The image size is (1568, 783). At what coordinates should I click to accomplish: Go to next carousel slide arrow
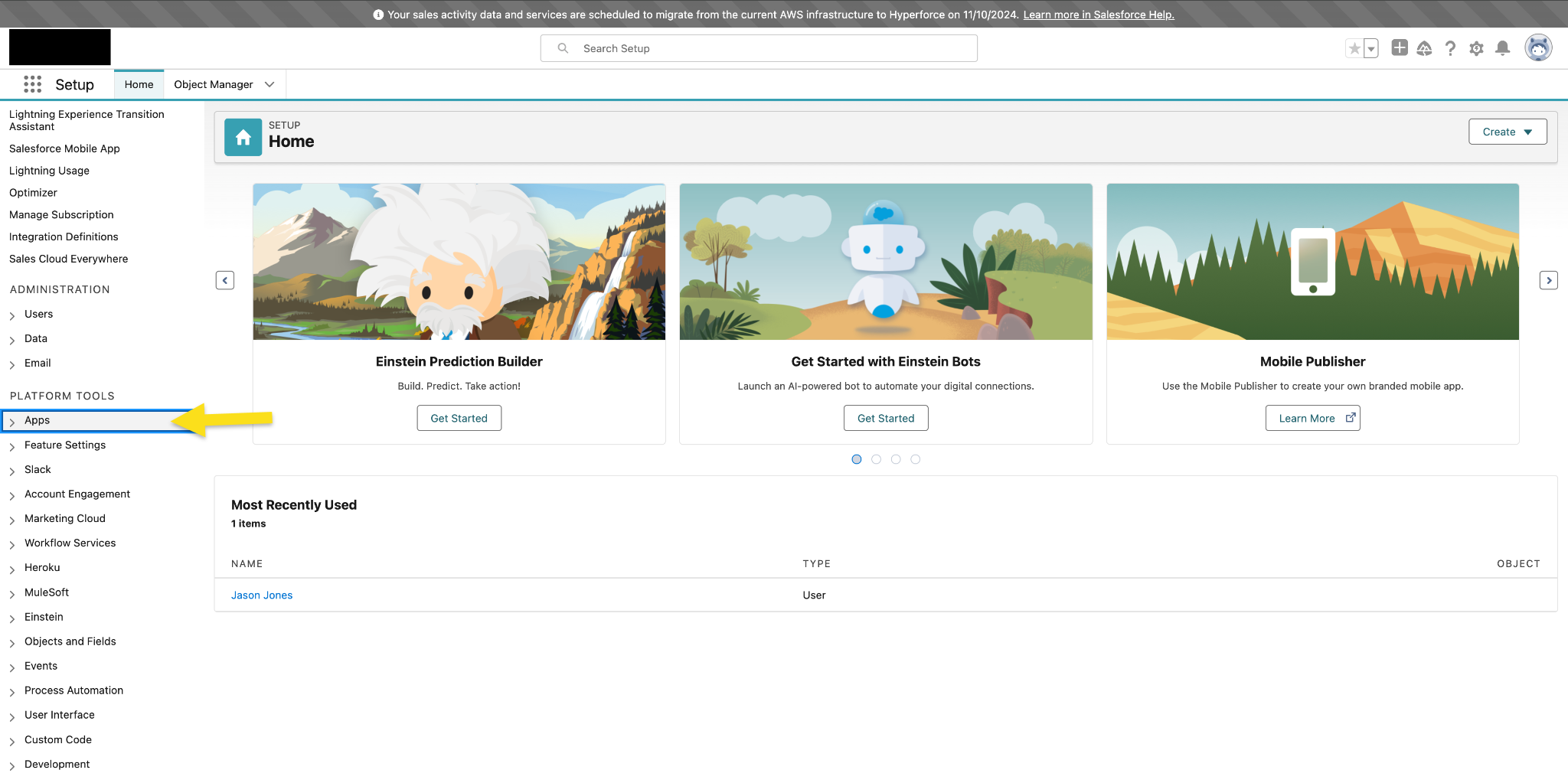point(1548,280)
